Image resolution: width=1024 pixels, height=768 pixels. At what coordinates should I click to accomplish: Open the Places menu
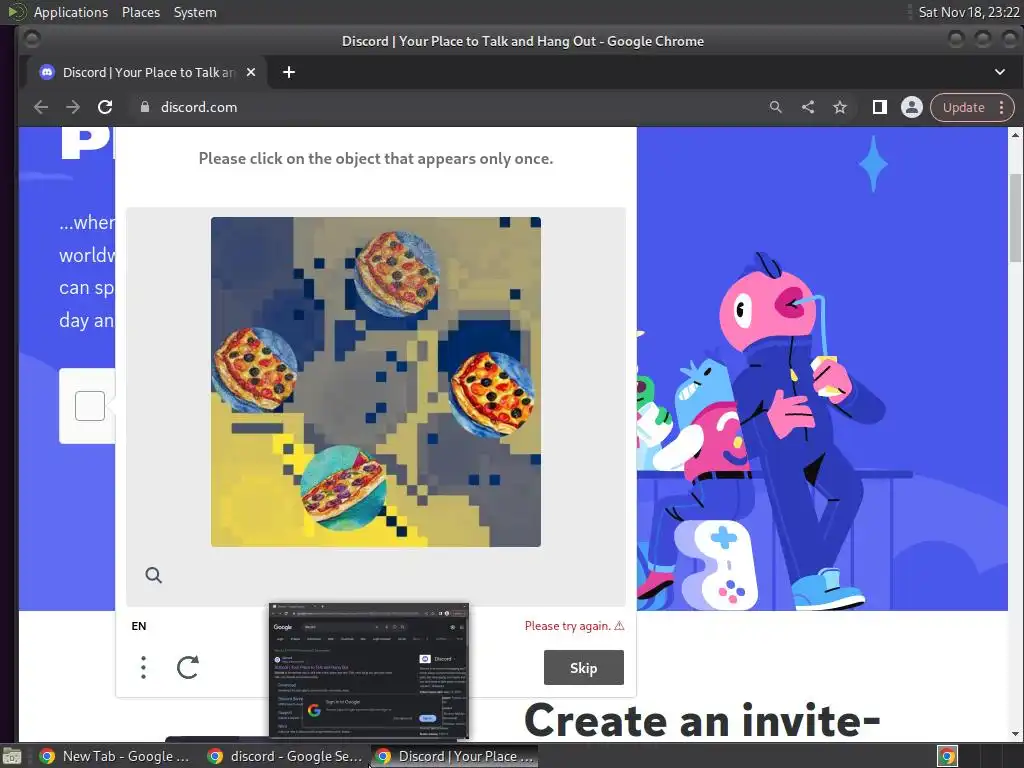tap(140, 12)
